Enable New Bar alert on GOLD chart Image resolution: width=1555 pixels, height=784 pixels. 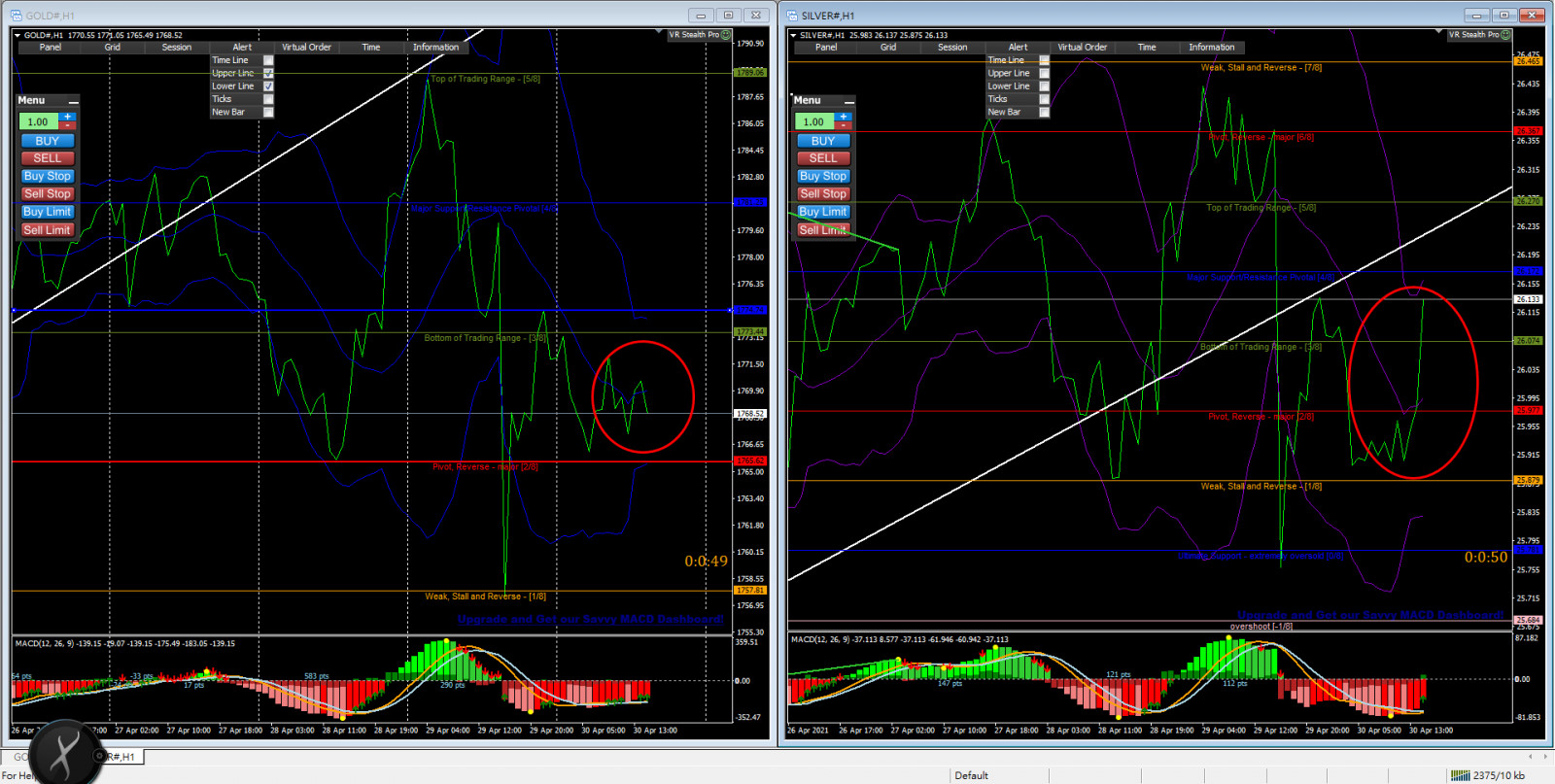[x=268, y=112]
